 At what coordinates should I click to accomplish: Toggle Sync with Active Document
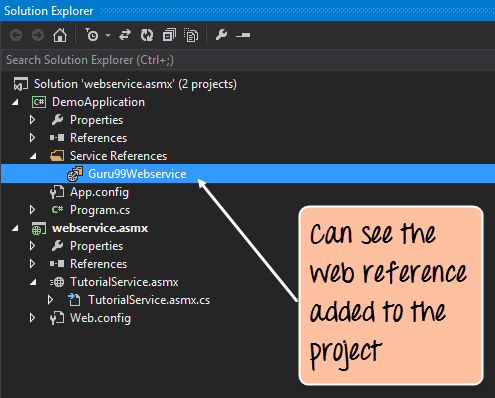pos(125,35)
